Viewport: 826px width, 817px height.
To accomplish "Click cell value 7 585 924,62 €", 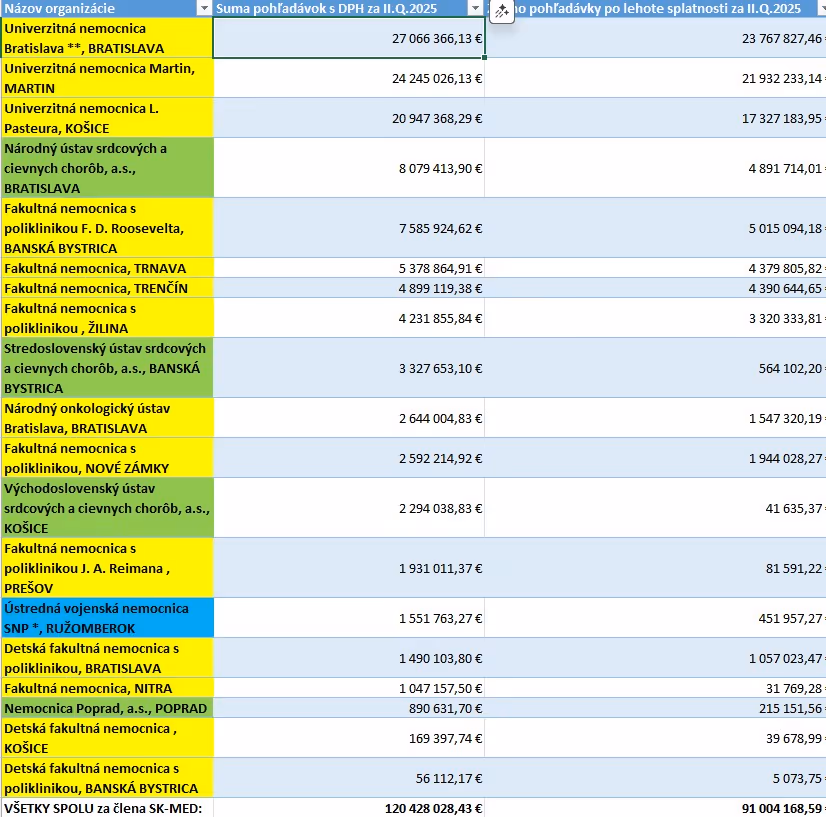I will click(440, 229).
